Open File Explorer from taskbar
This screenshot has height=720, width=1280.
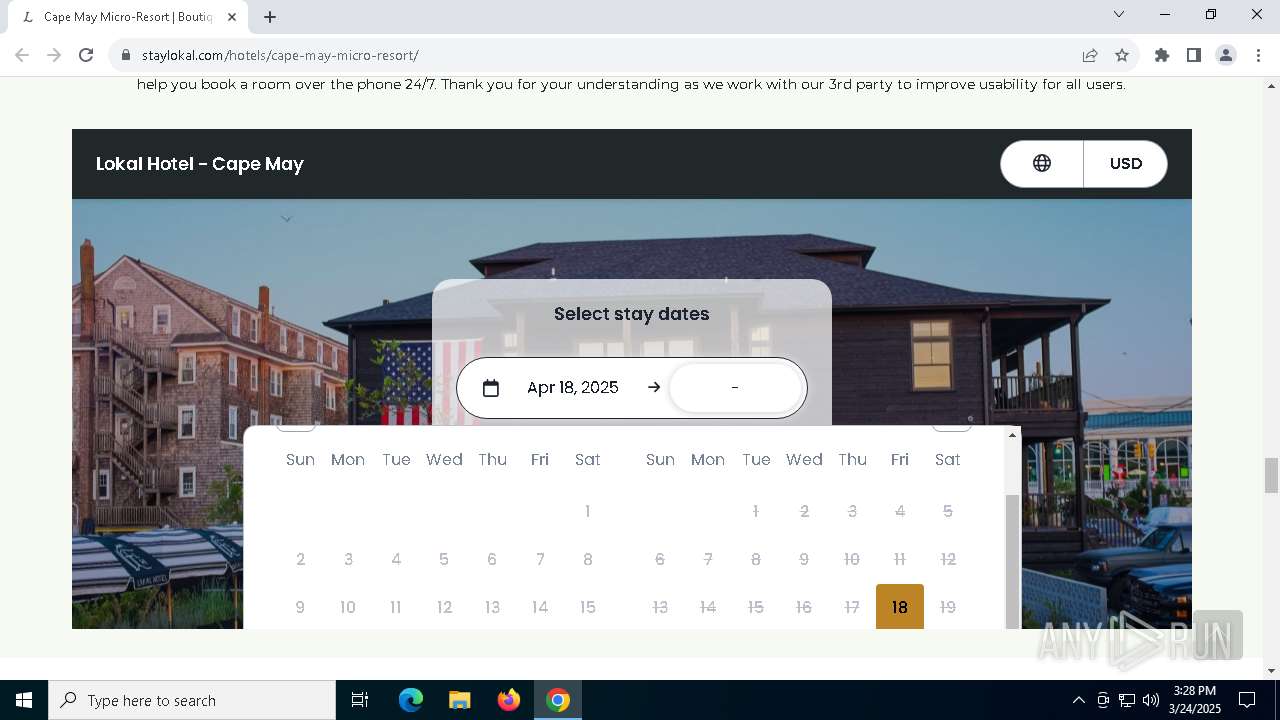(459, 700)
